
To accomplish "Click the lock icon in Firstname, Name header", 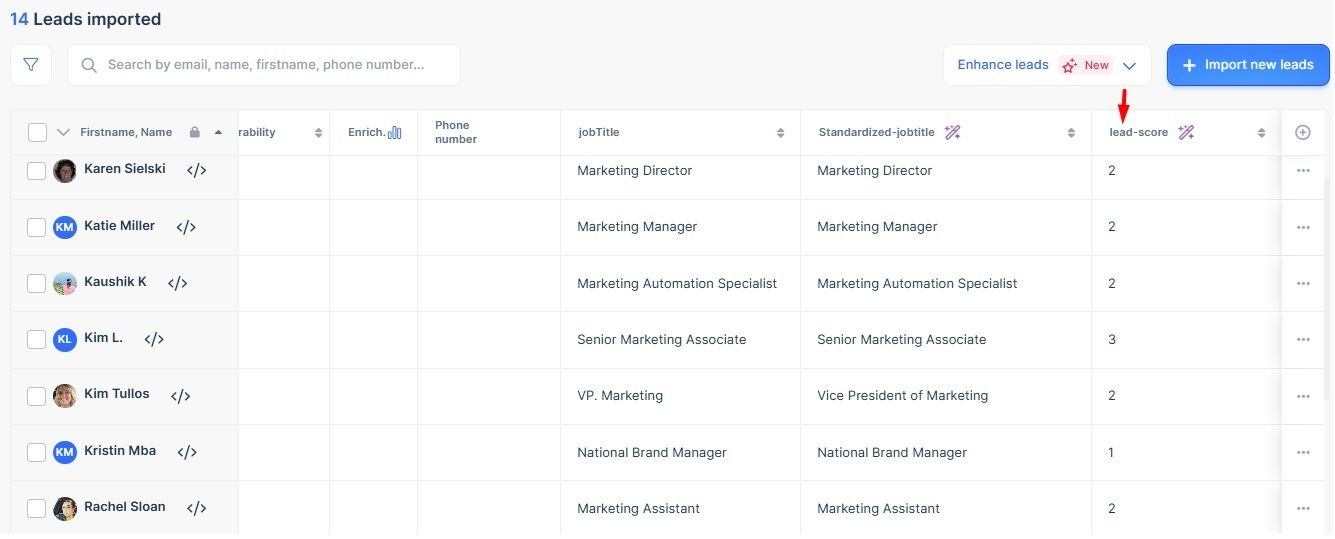I will 195,132.
